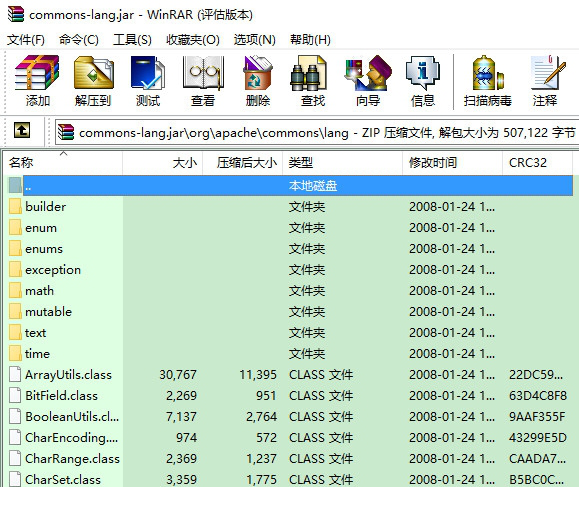Open the Comment (注释) tool
The image size is (579, 506).
[x=548, y=73]
